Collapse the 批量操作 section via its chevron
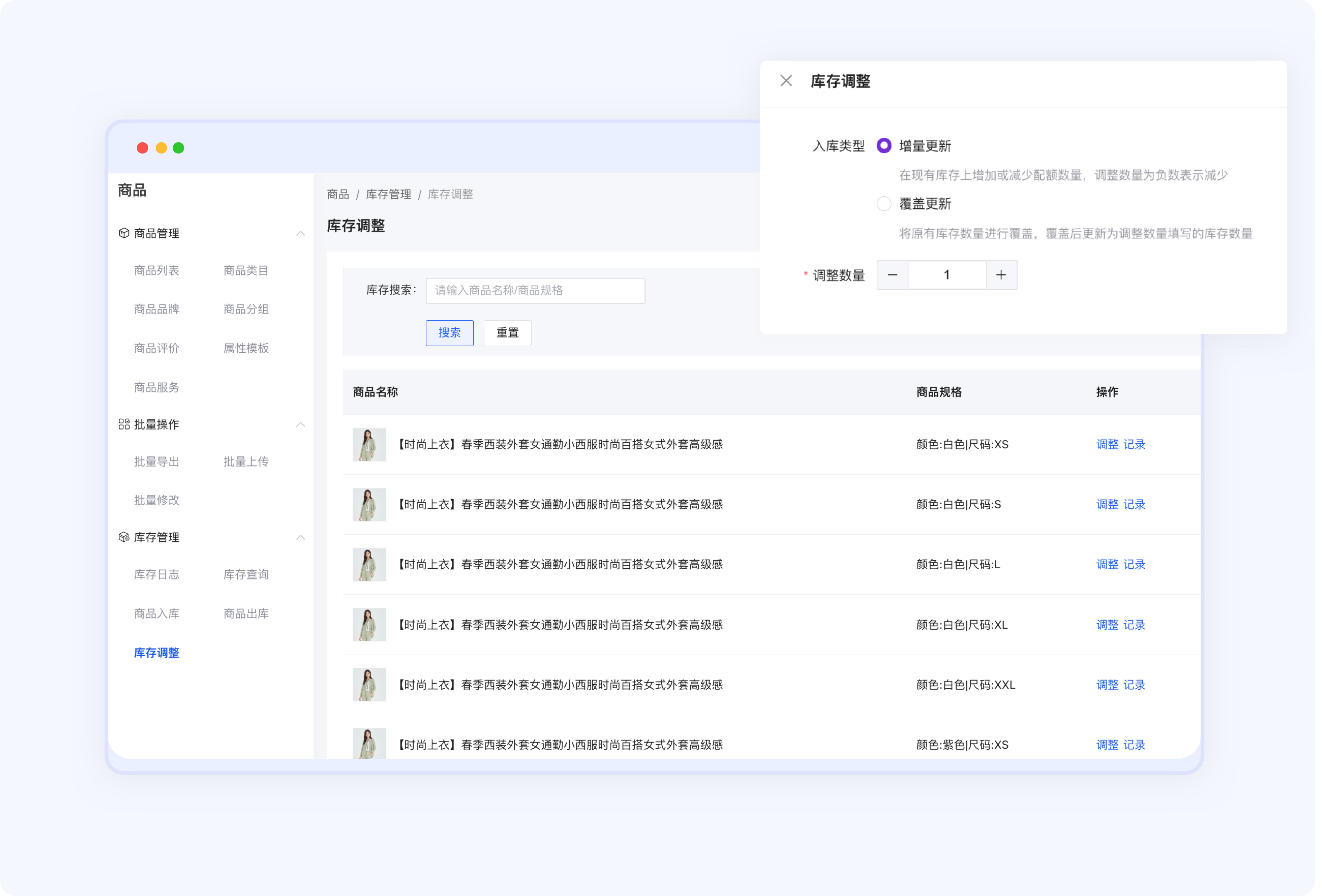Screen dimensions: 1322x896 point(301,425)
